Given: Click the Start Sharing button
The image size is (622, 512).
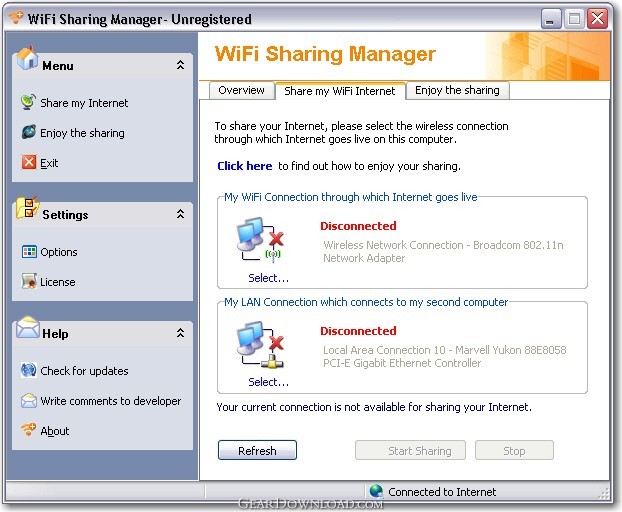Looking at the screenshot, I should (x=411, y=450).
